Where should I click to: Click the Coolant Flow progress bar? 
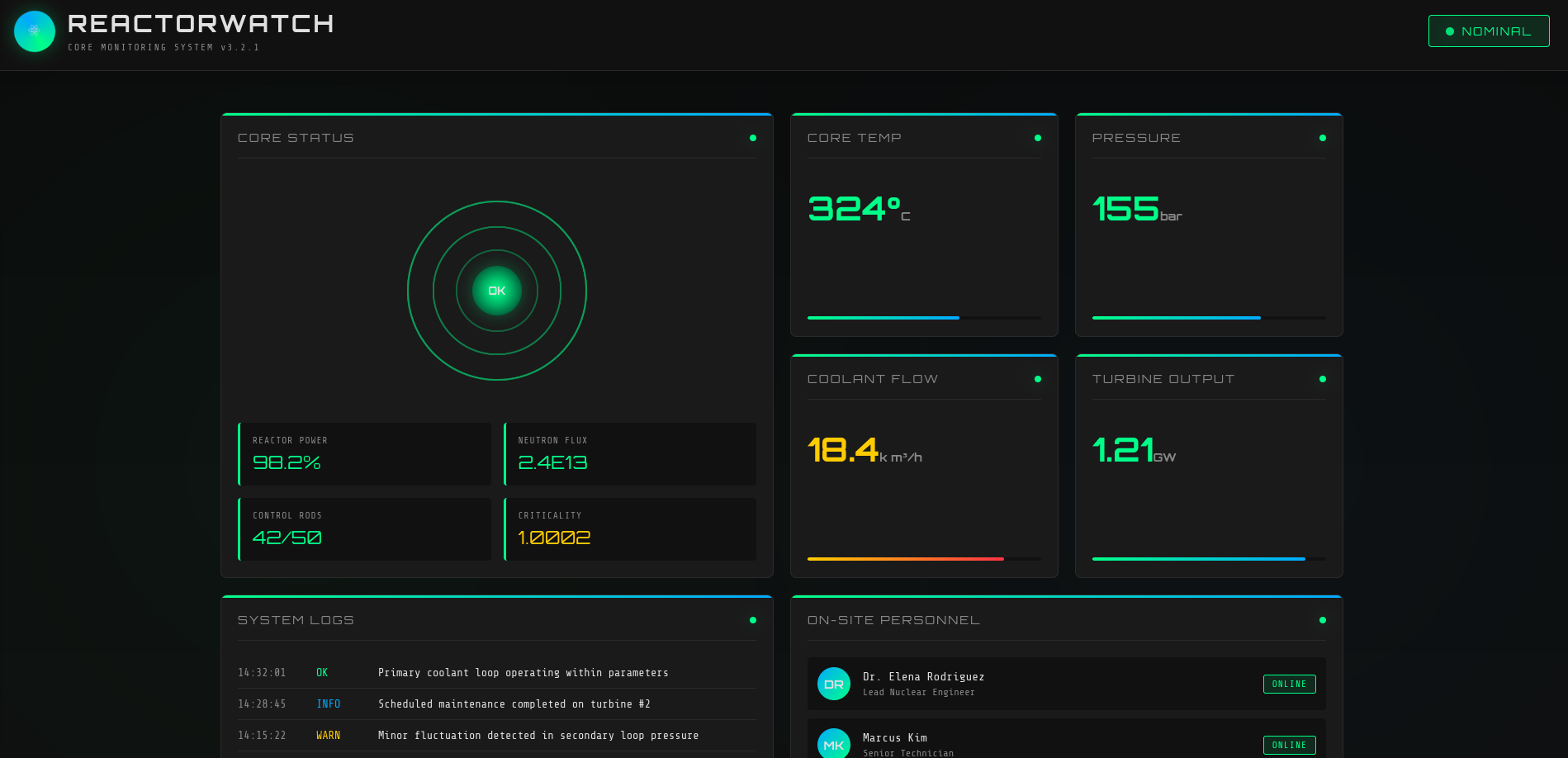click(x=924, y=559)
